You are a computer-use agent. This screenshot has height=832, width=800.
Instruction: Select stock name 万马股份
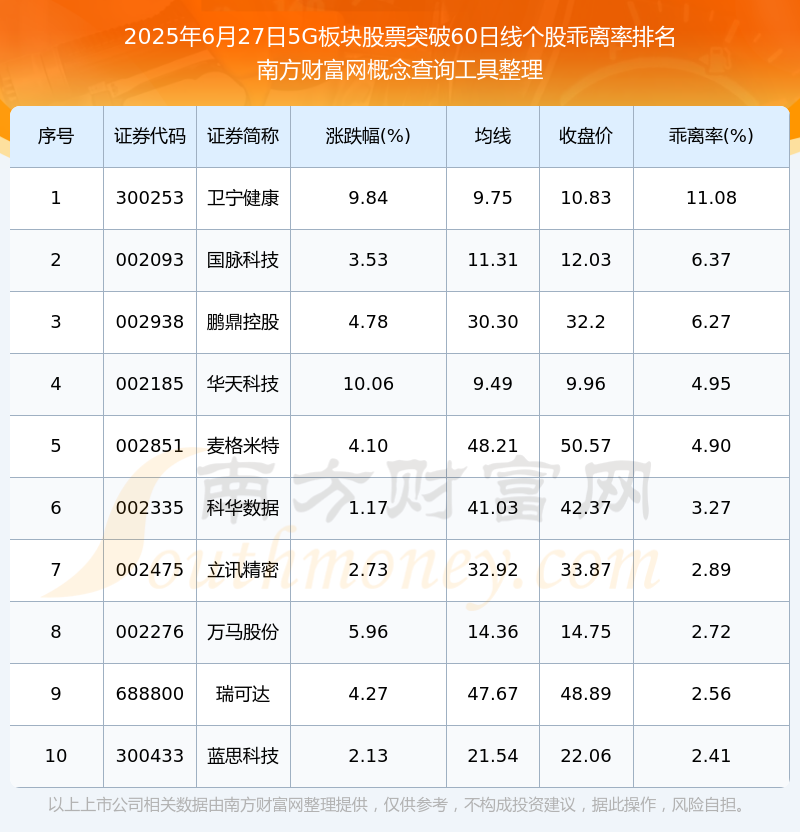point(243,632)
